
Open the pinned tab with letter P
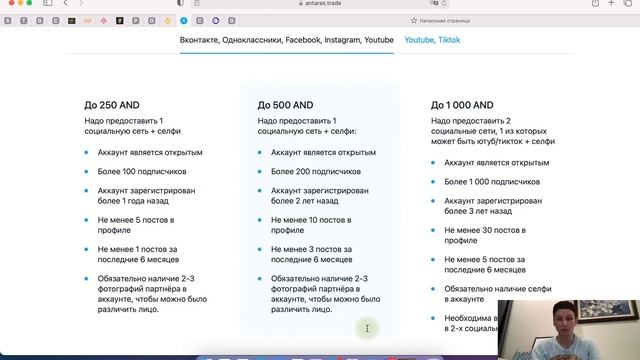point(136,20)
